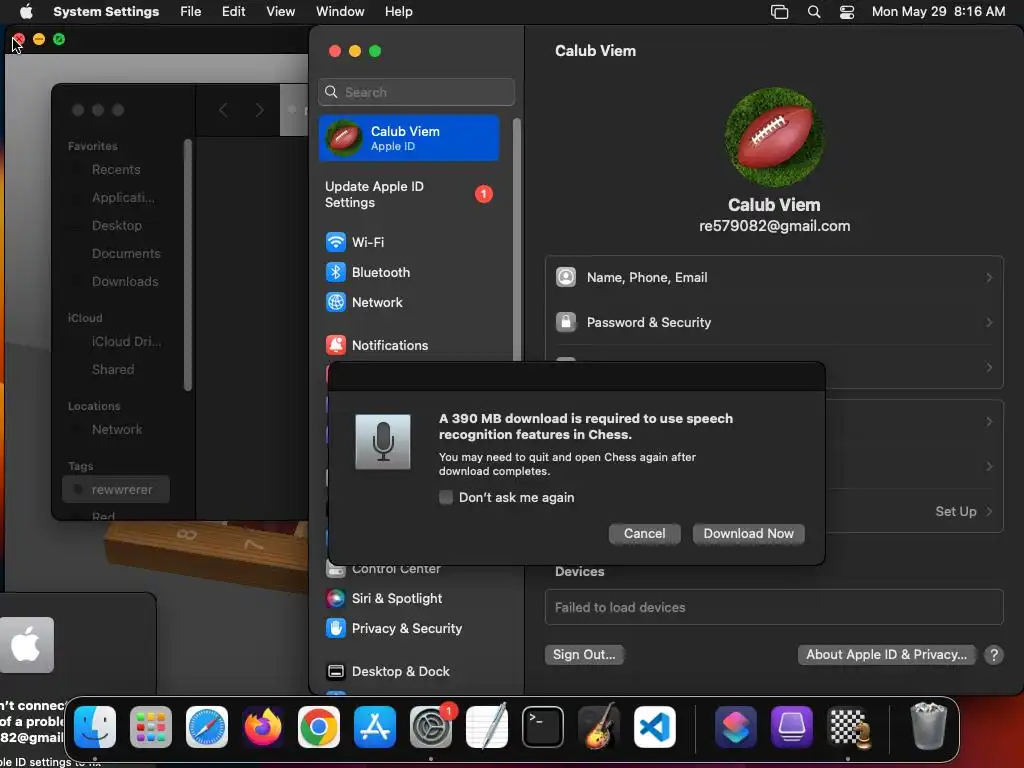Click the Settings sidebar scrollbar
The height and width of the screenshot is (768, 1024).
point(517,239)
